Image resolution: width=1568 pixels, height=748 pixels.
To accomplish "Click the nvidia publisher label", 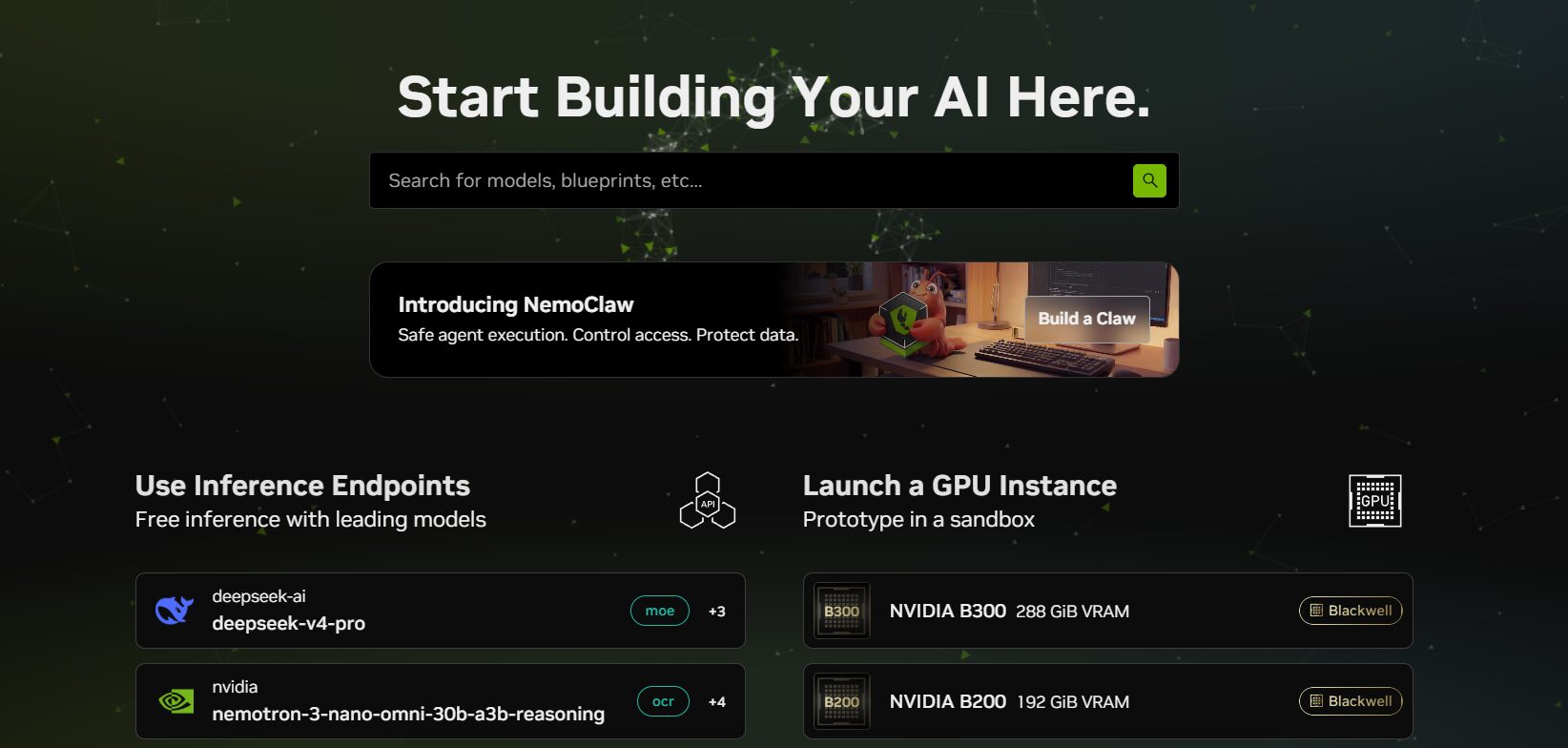I will (x=235, y=687).
